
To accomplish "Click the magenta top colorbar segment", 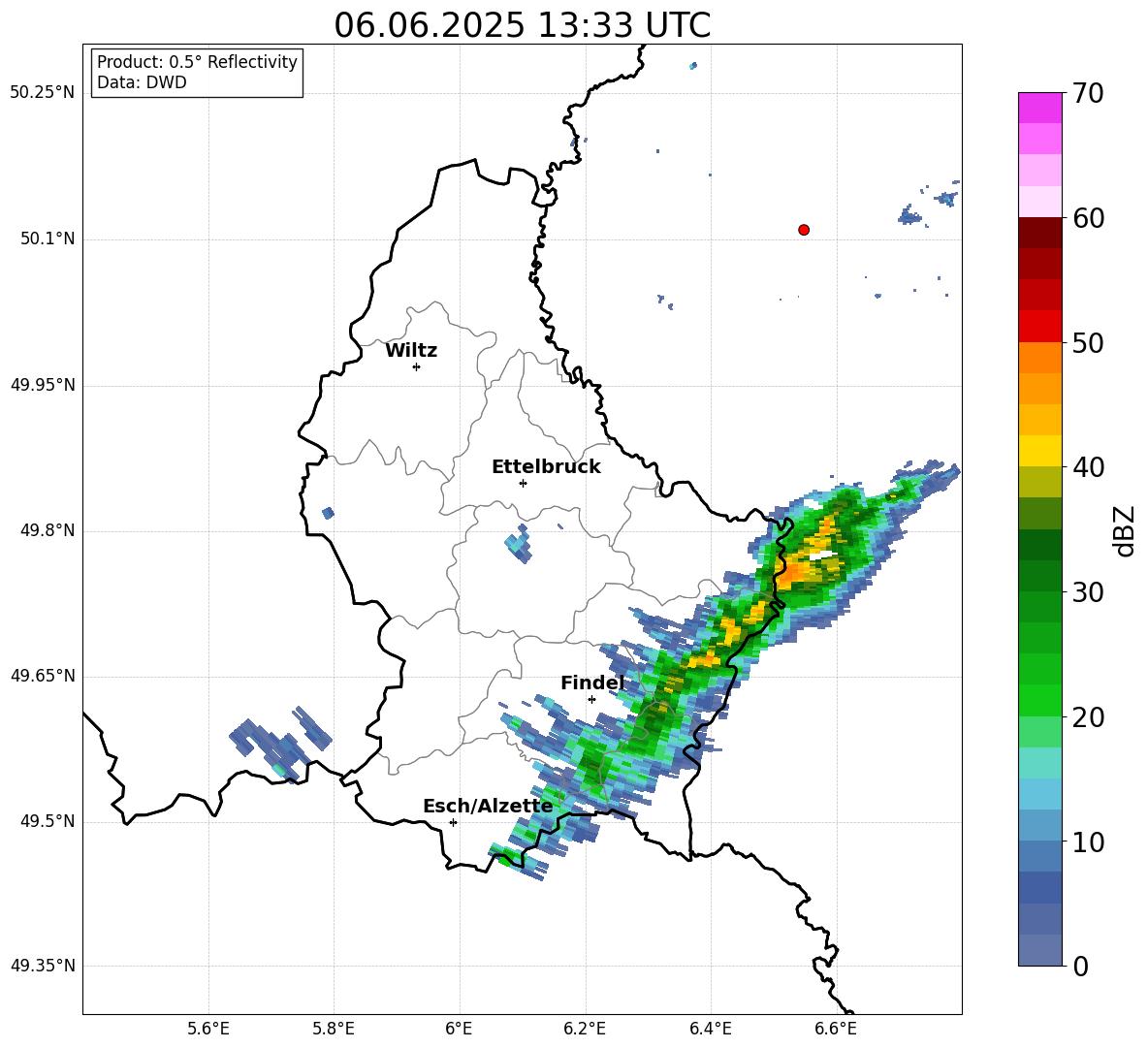I will tap(1040, 108).
